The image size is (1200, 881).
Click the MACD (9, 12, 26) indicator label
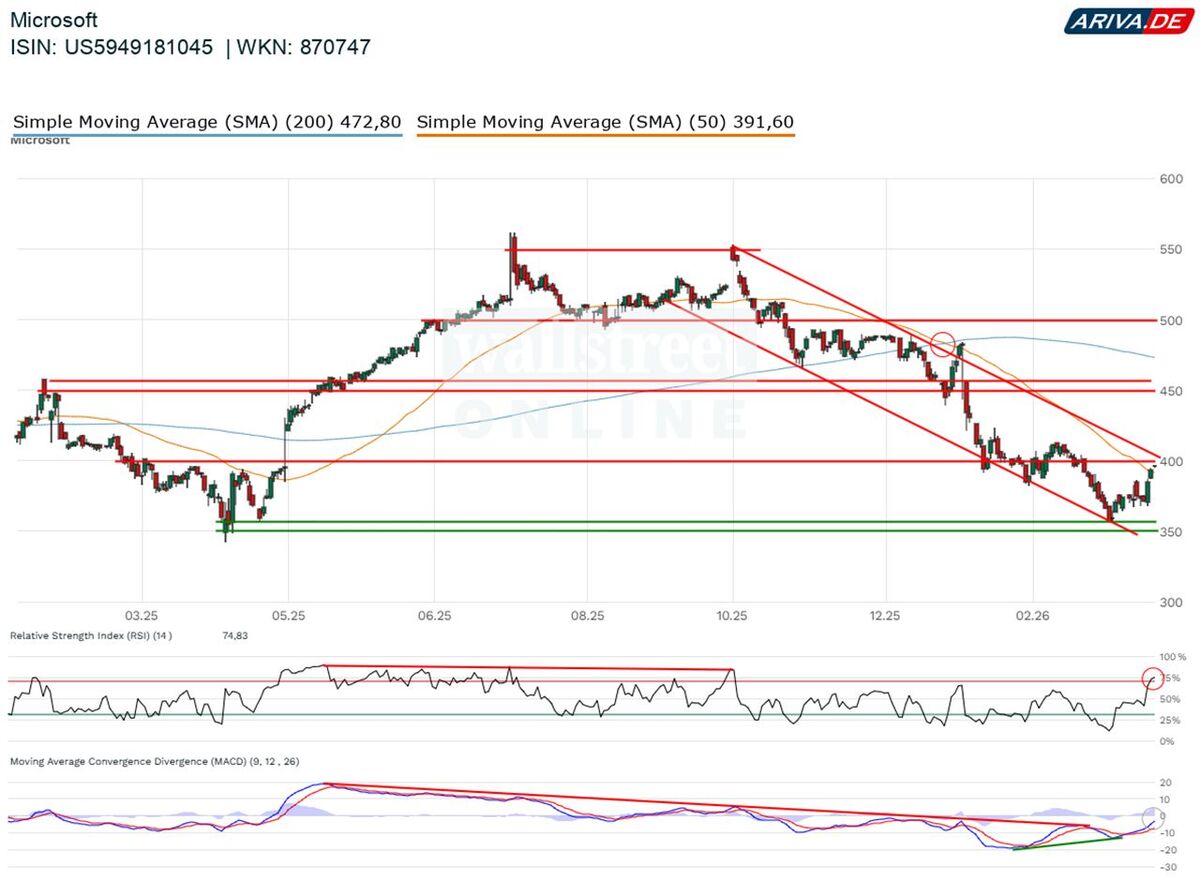154,762
